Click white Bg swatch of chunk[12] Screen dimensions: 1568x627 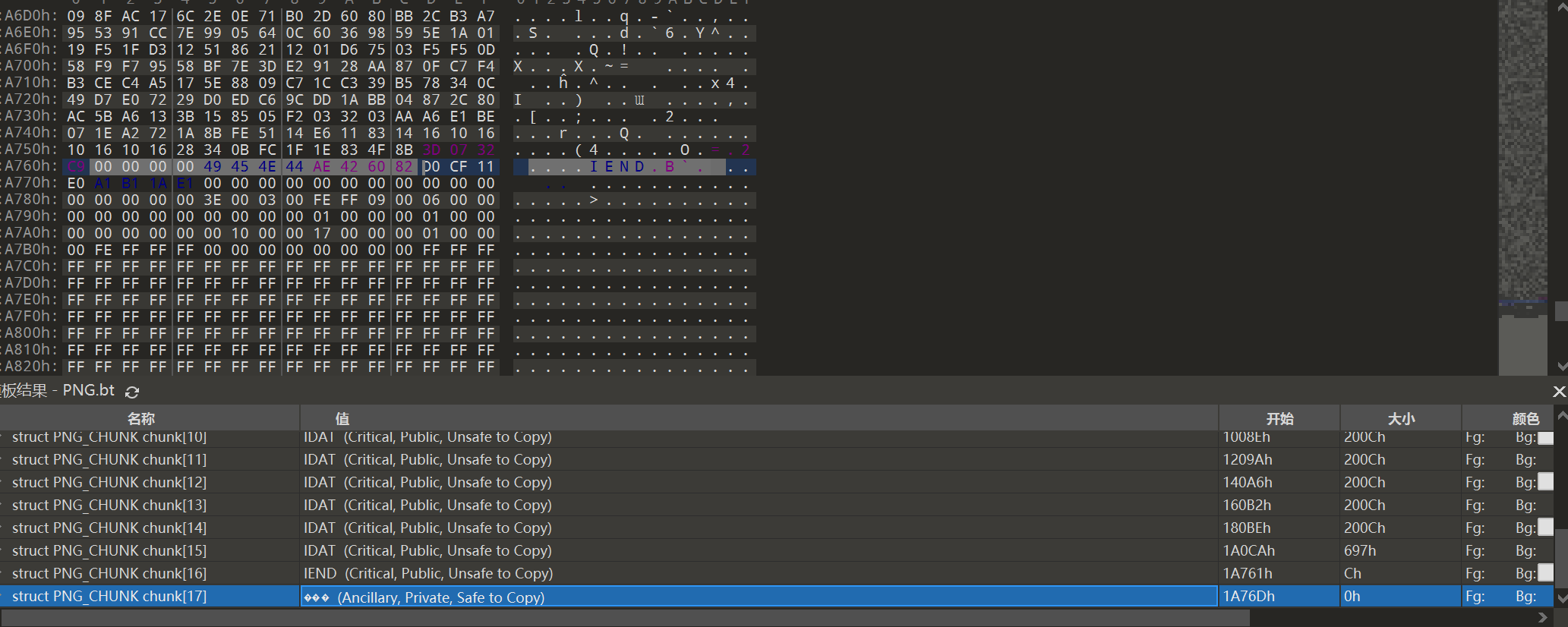point(1545,482)
